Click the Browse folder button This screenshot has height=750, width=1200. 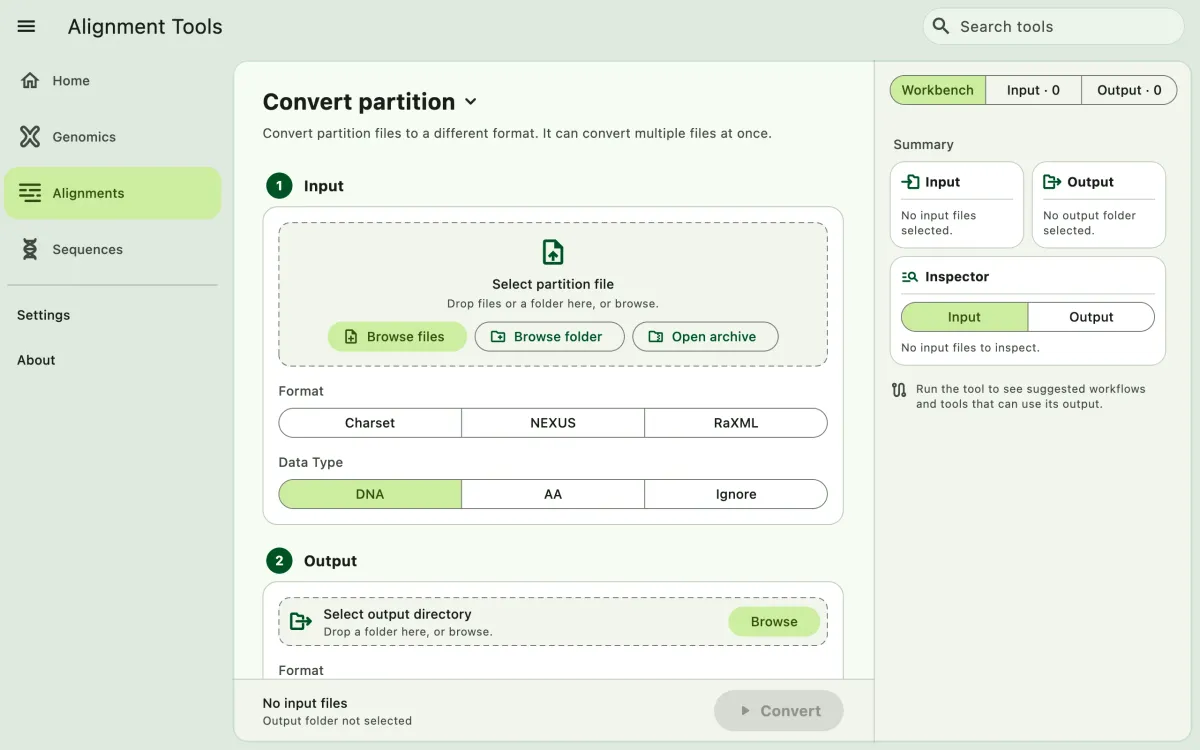pos(549,337)
